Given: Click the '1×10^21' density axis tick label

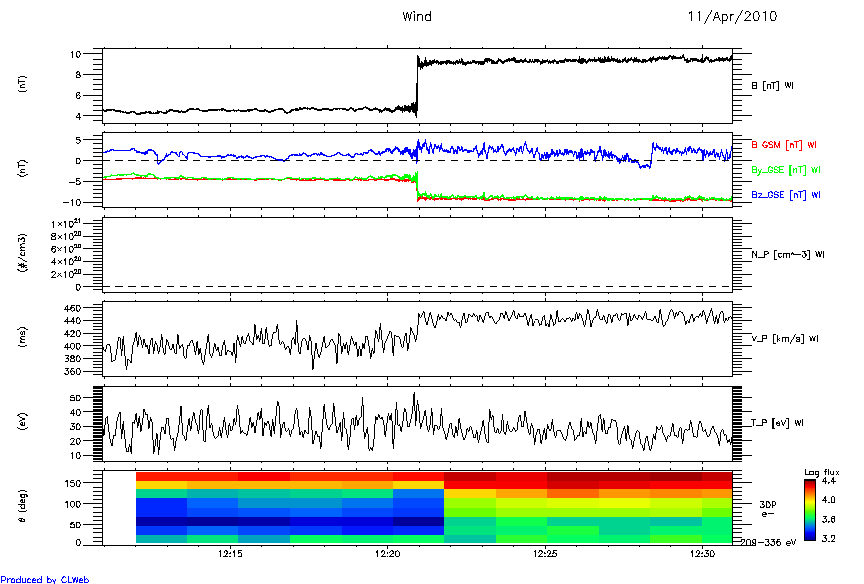Looking at the screenshot, I should 66,224.
